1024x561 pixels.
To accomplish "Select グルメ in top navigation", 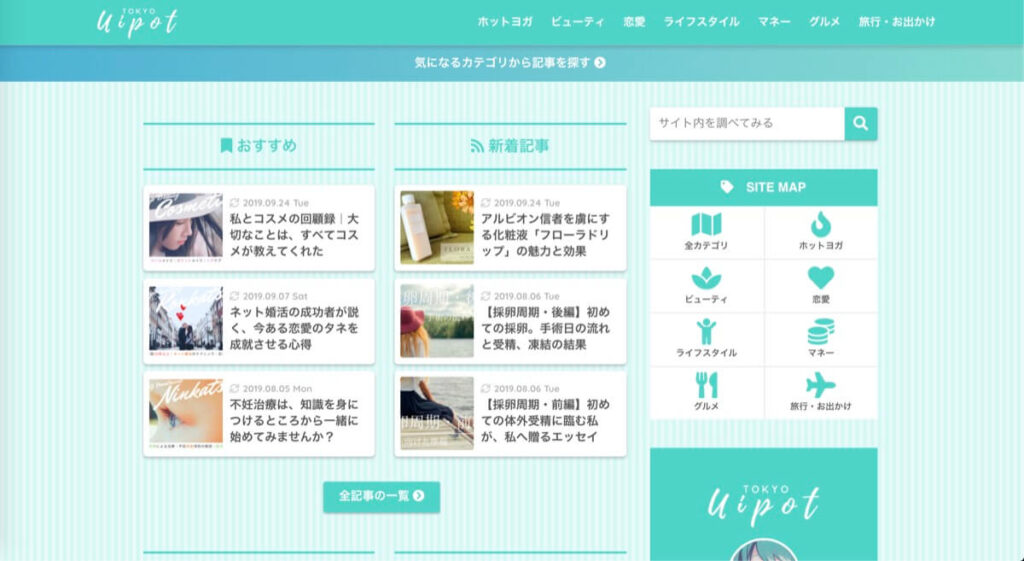I will point(824,22).
